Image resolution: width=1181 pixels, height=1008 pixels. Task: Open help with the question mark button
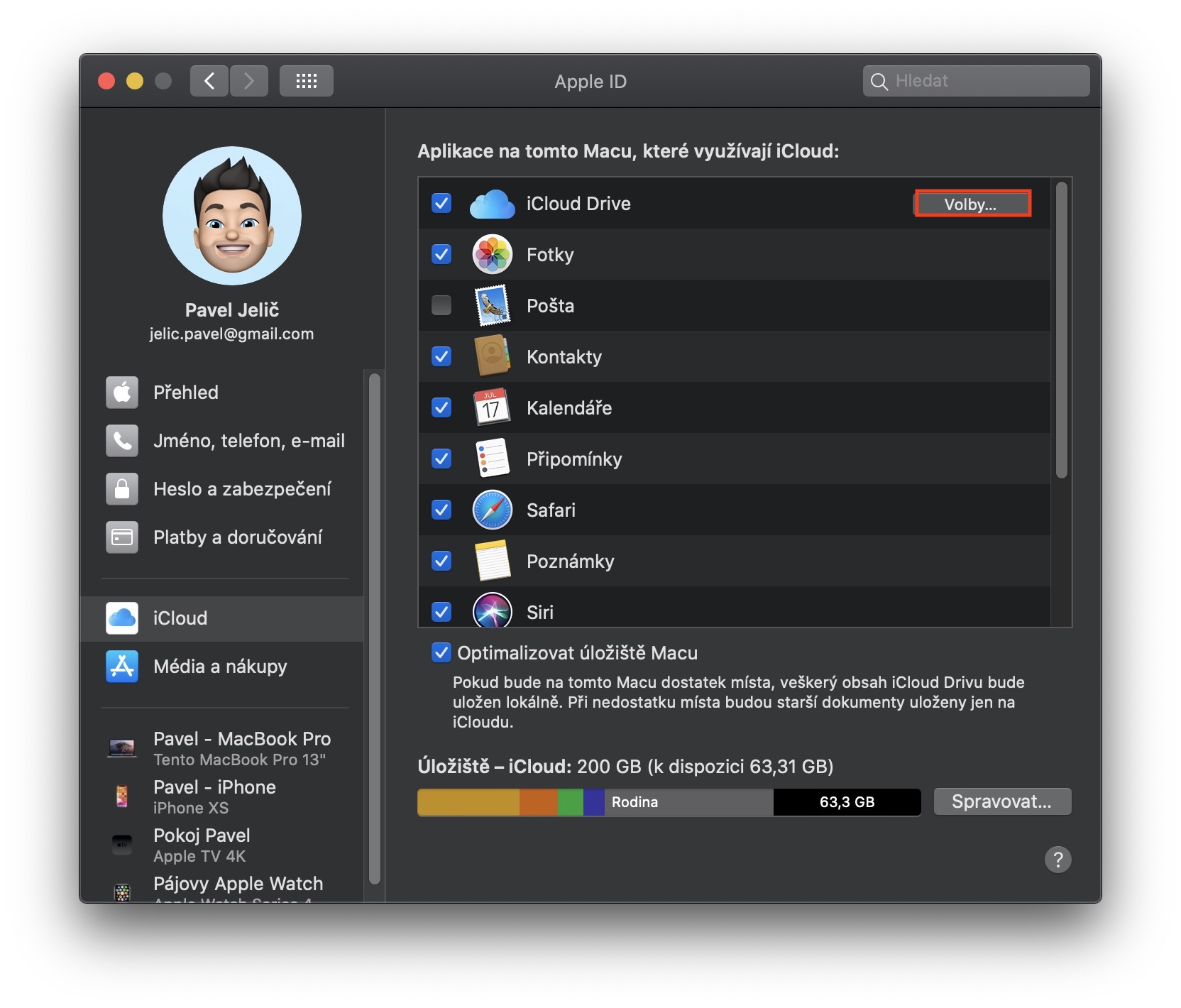1058,860
